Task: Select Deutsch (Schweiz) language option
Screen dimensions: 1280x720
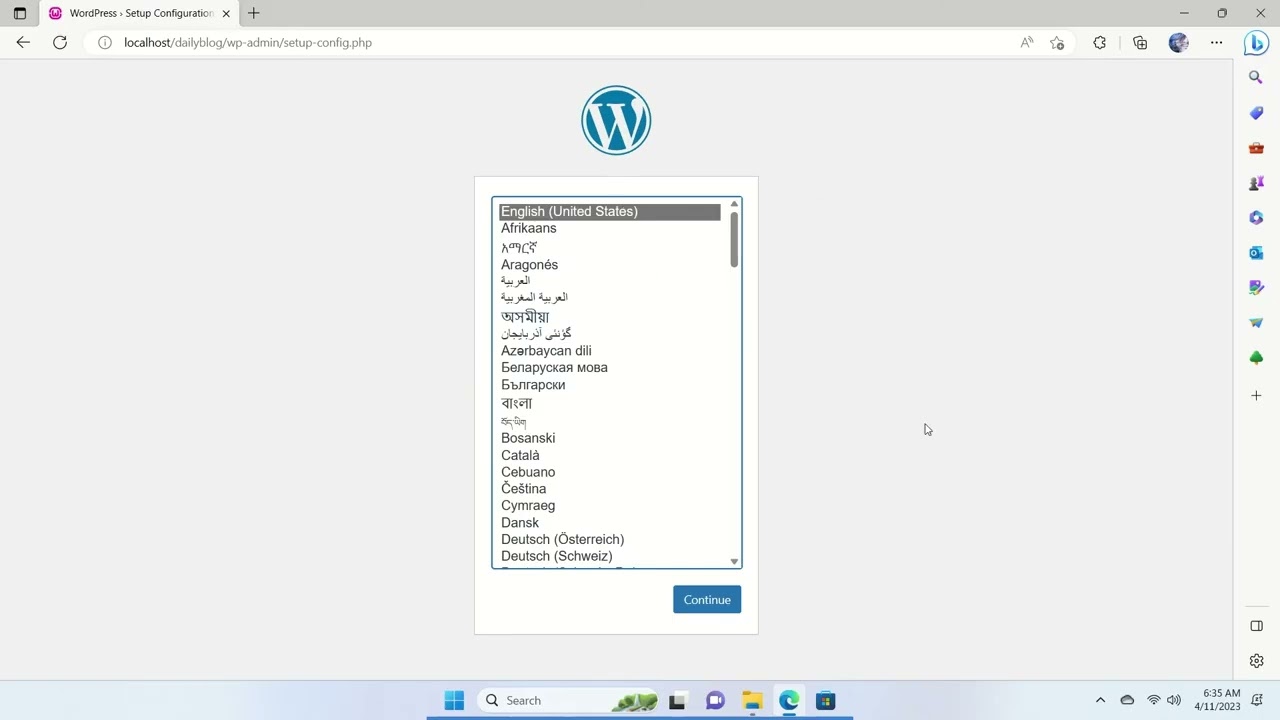Action: pyautogui.click(x=610, y=556)
